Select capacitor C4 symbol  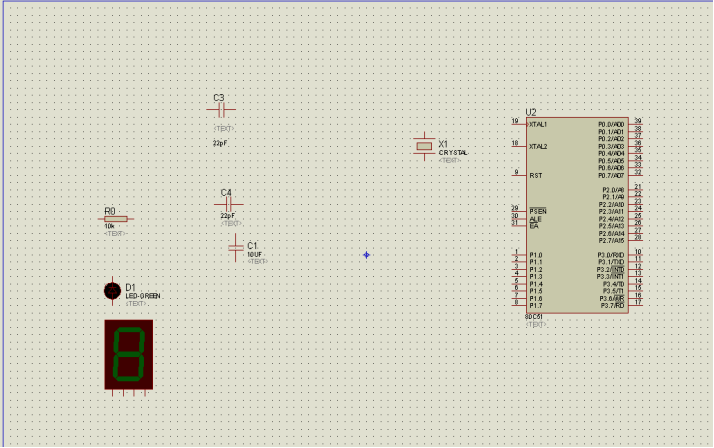229,204
